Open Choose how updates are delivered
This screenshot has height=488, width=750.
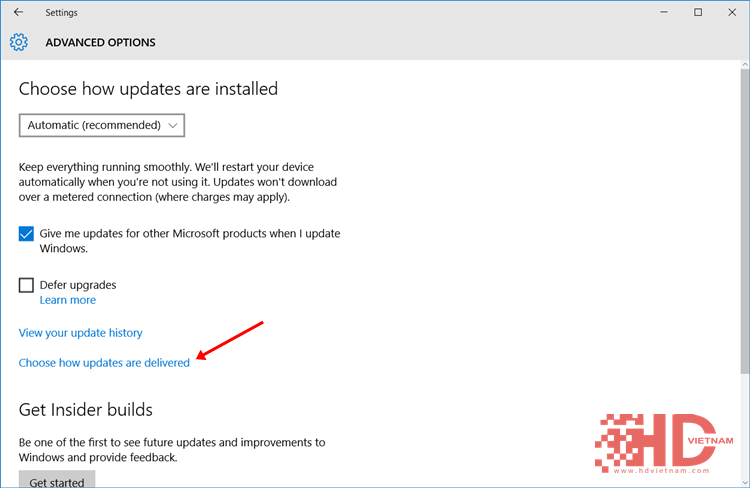104,363
